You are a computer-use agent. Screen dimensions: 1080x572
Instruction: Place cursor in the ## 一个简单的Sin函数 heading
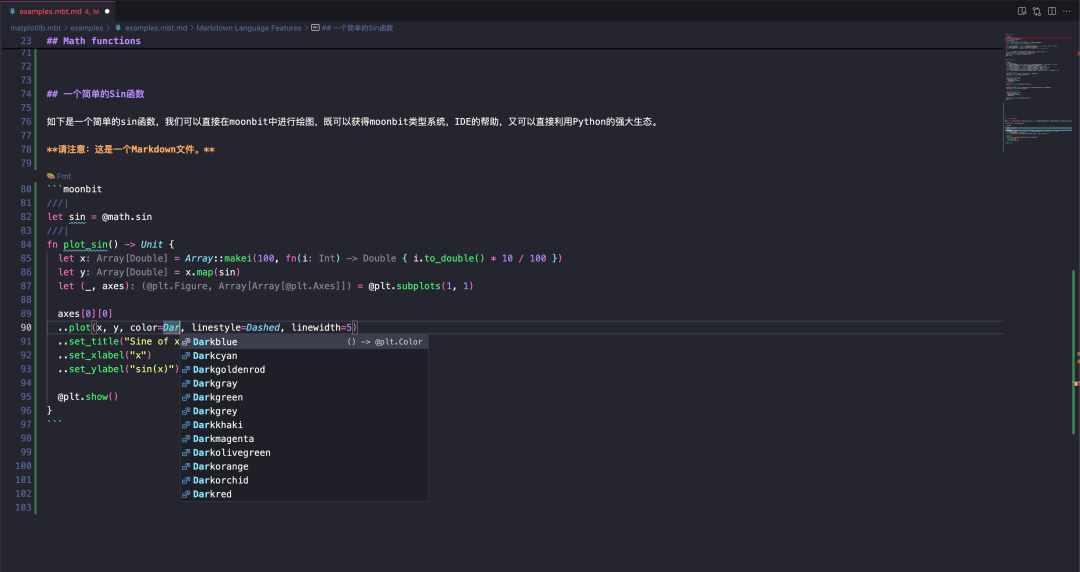(96, 94)
